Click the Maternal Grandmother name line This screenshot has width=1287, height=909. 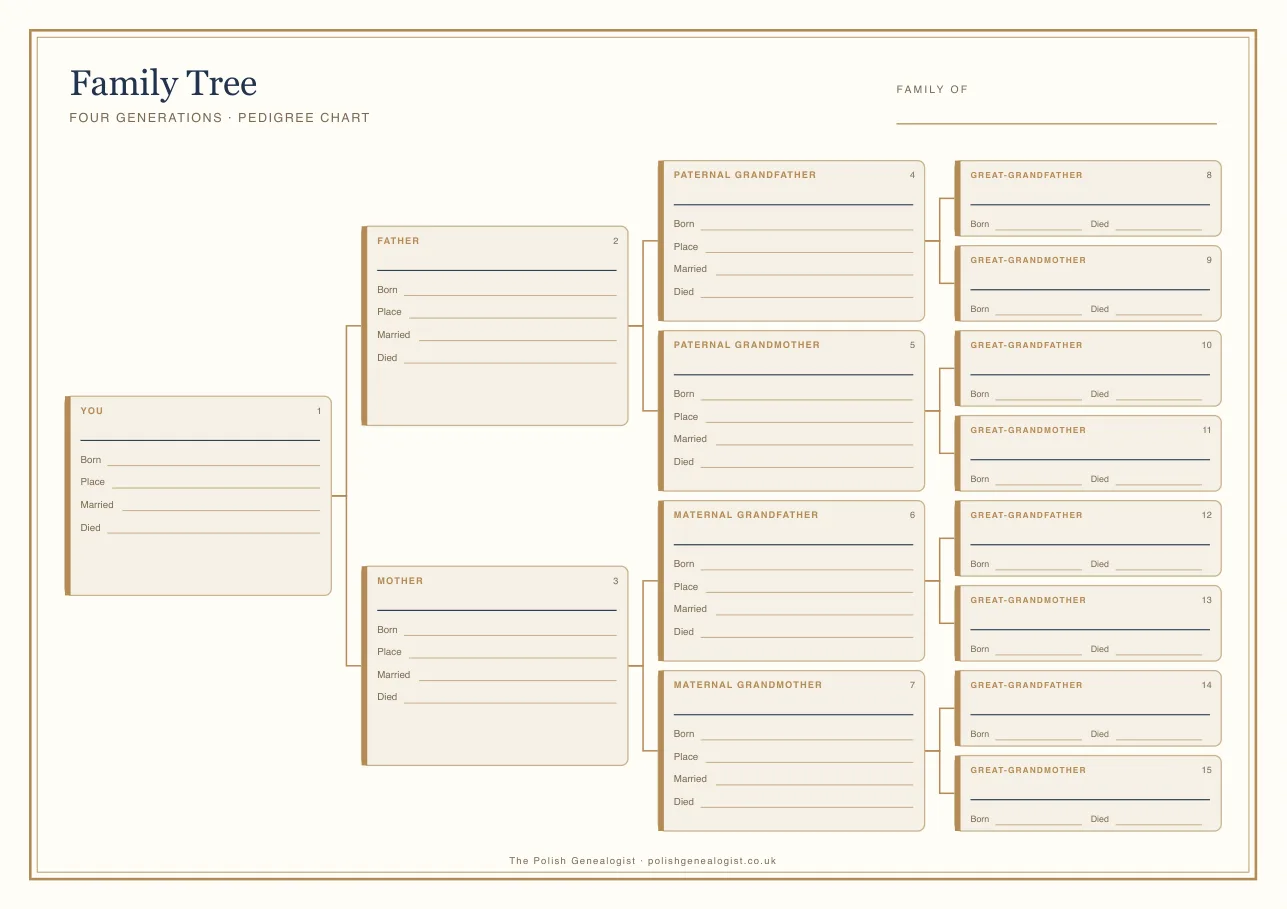click(793, 714)
